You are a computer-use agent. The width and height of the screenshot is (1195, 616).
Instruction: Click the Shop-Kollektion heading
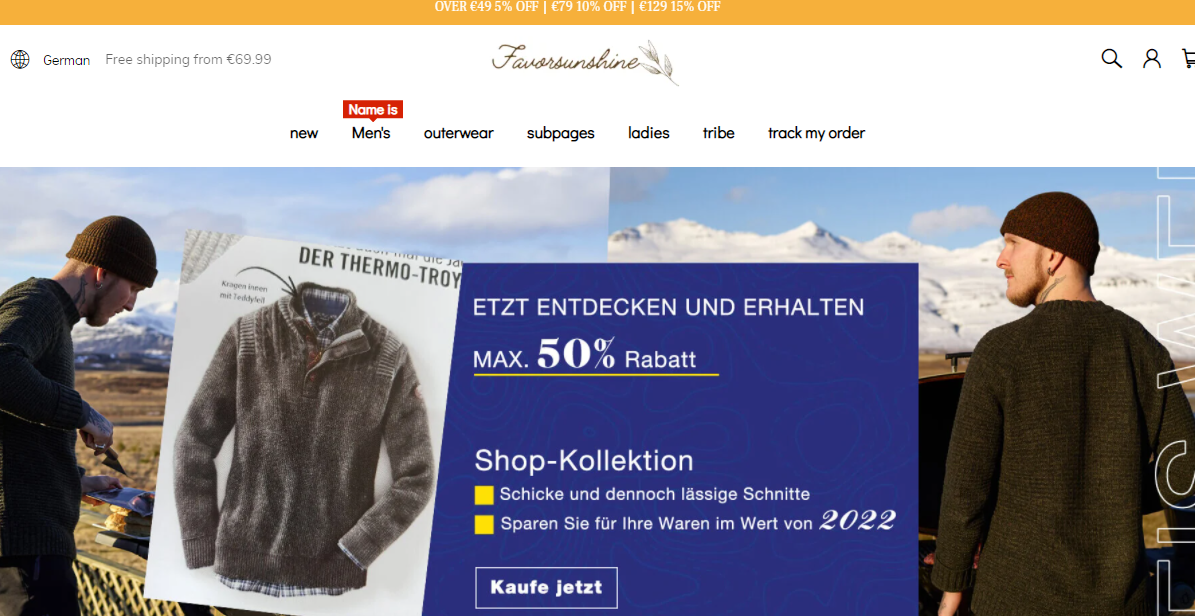click(x=584, y=461)
